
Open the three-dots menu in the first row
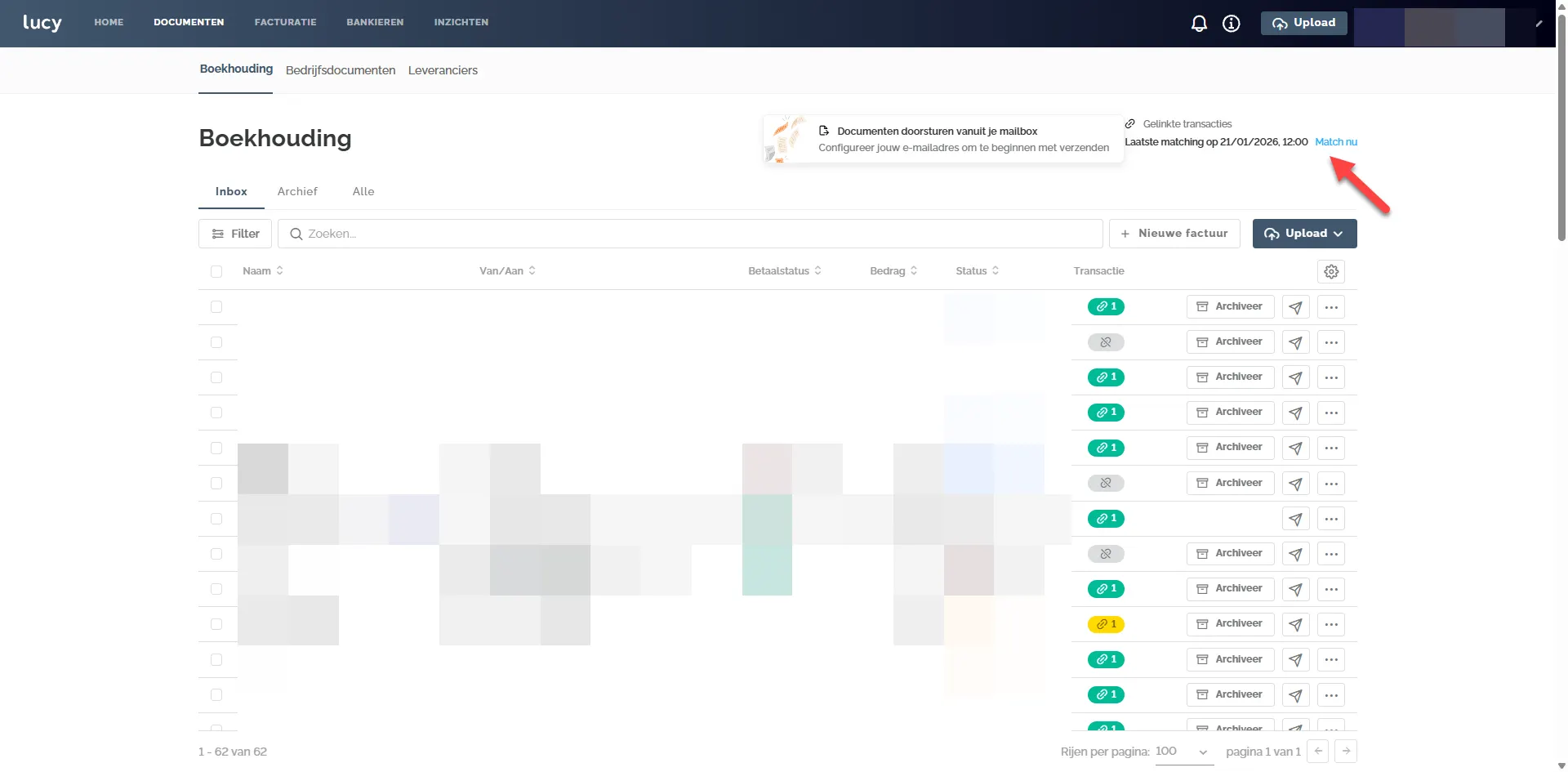pyautogui.click(x=1331, y=307)
